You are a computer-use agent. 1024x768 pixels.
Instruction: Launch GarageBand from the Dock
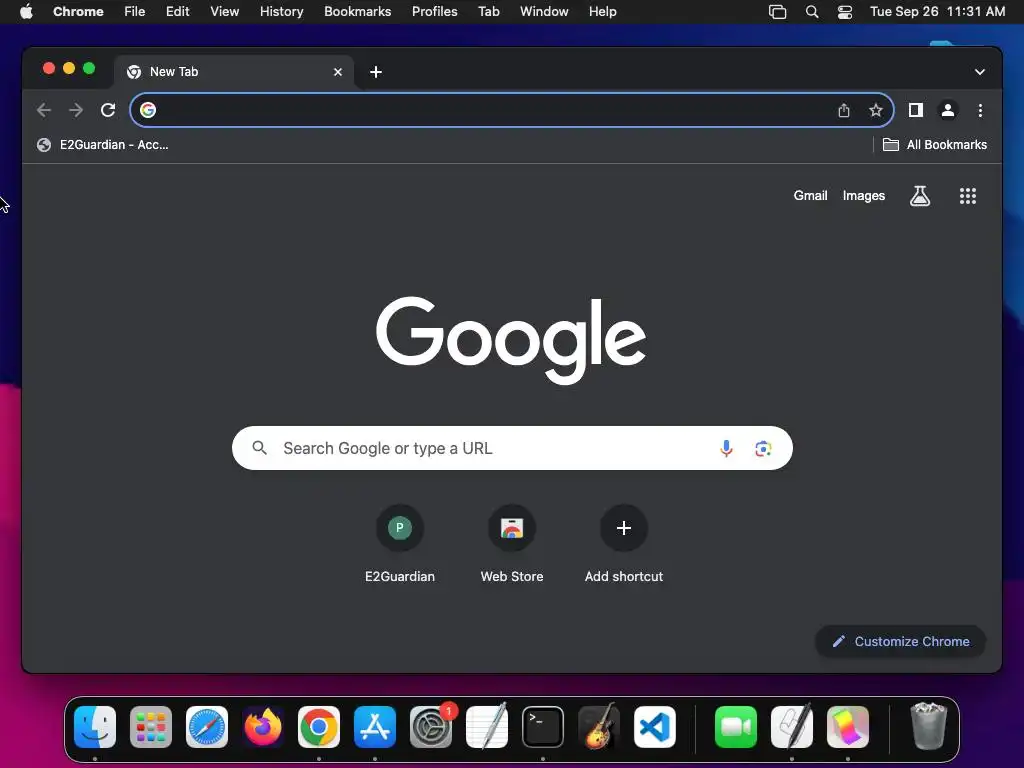tap(599, 727)
